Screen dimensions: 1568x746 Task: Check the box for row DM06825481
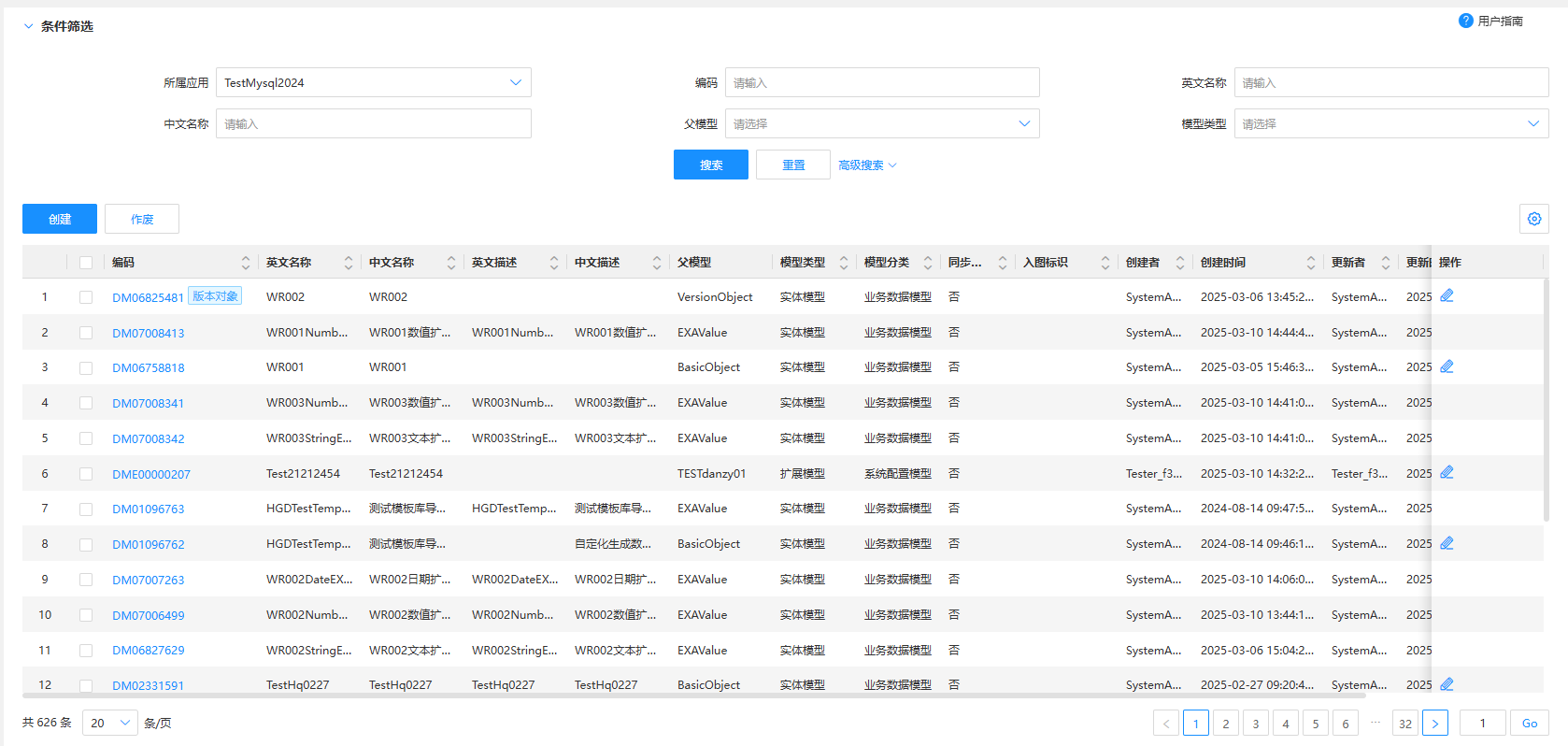[x=86, y=297]
